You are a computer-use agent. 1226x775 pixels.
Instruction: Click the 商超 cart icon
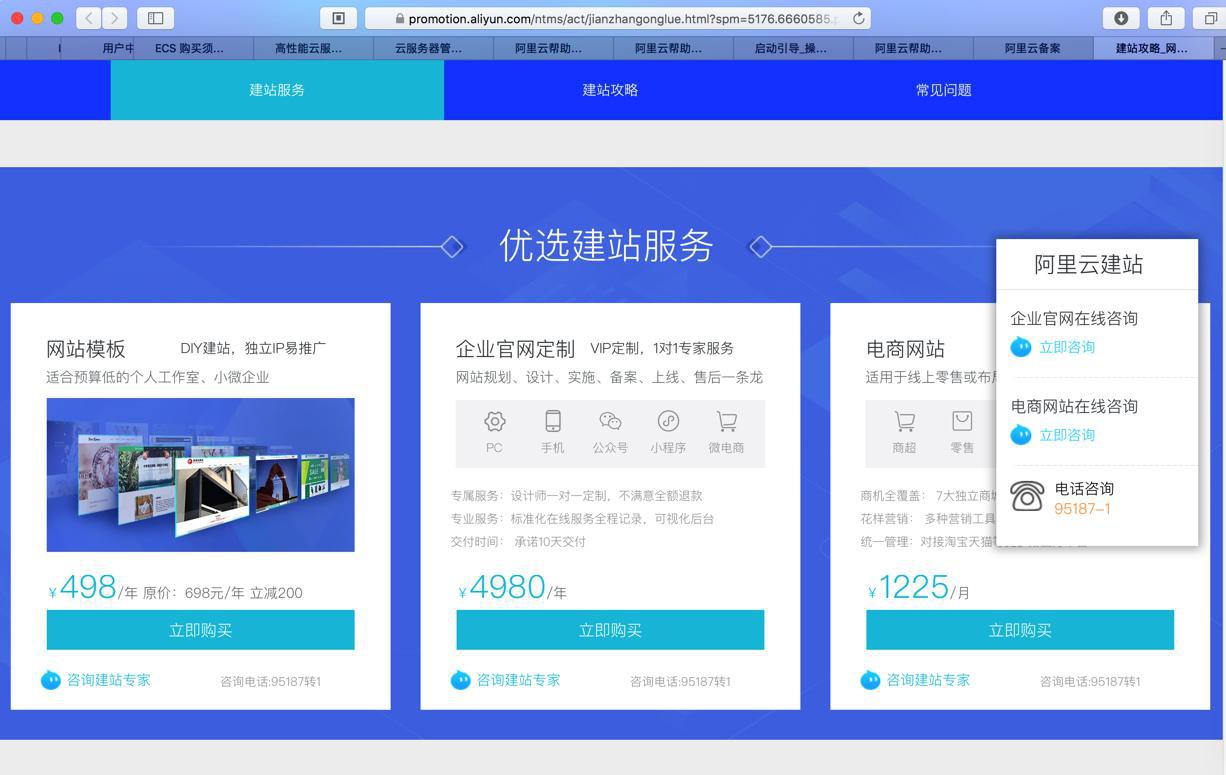tap(904, 421)
